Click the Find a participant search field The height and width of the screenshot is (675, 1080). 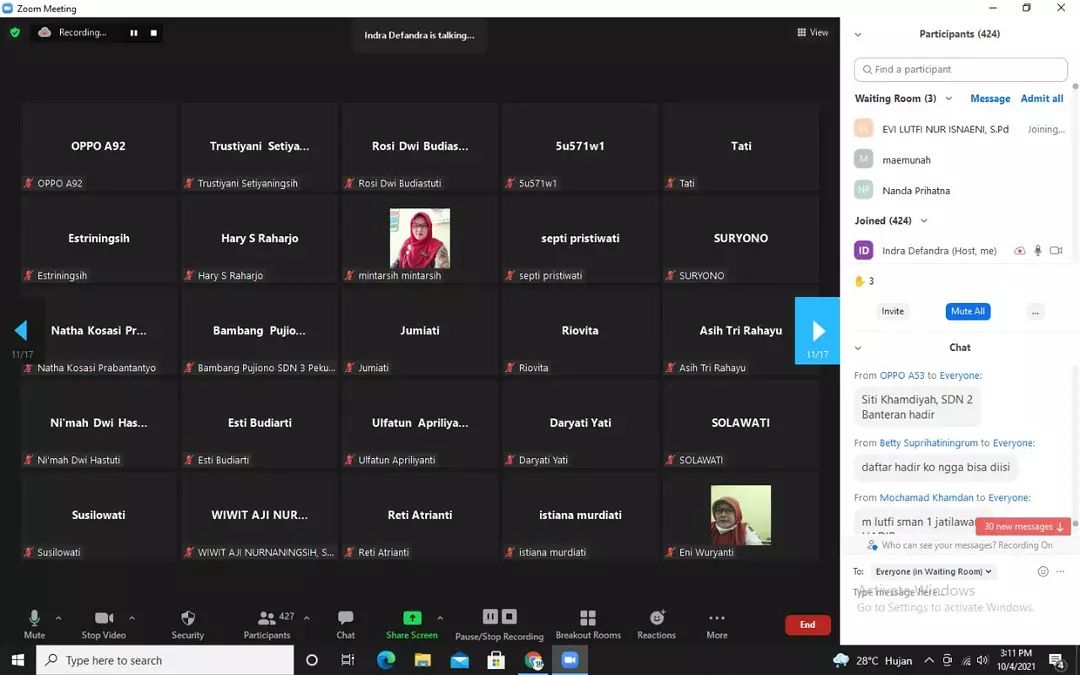point(961,70)
